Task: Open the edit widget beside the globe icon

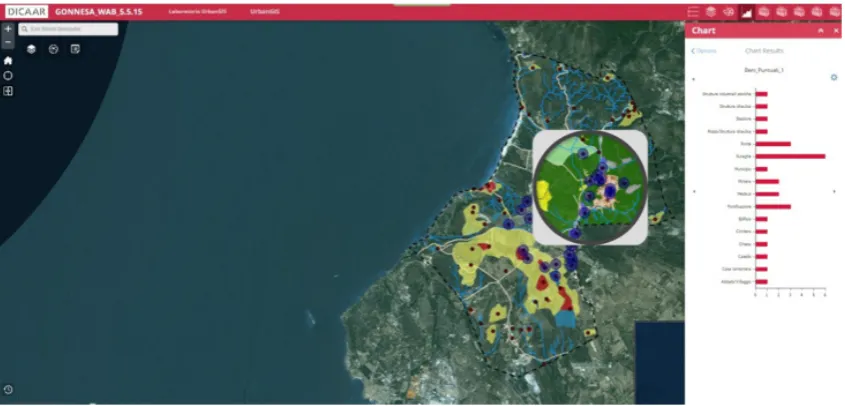Action: (75, 49)
